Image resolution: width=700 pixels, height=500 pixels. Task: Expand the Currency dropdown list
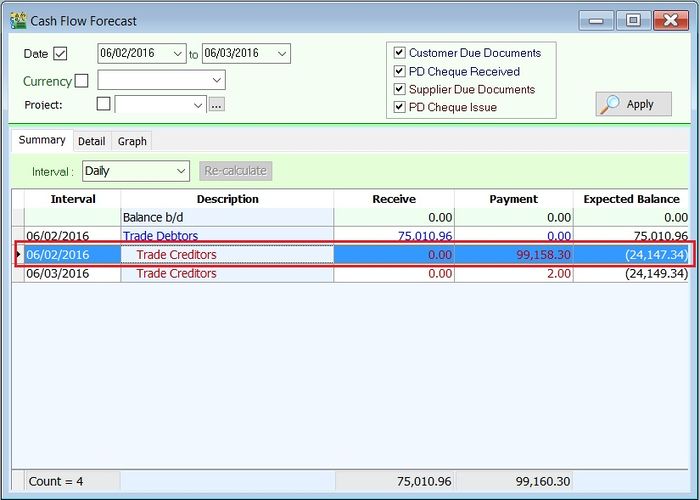point(216,80)
